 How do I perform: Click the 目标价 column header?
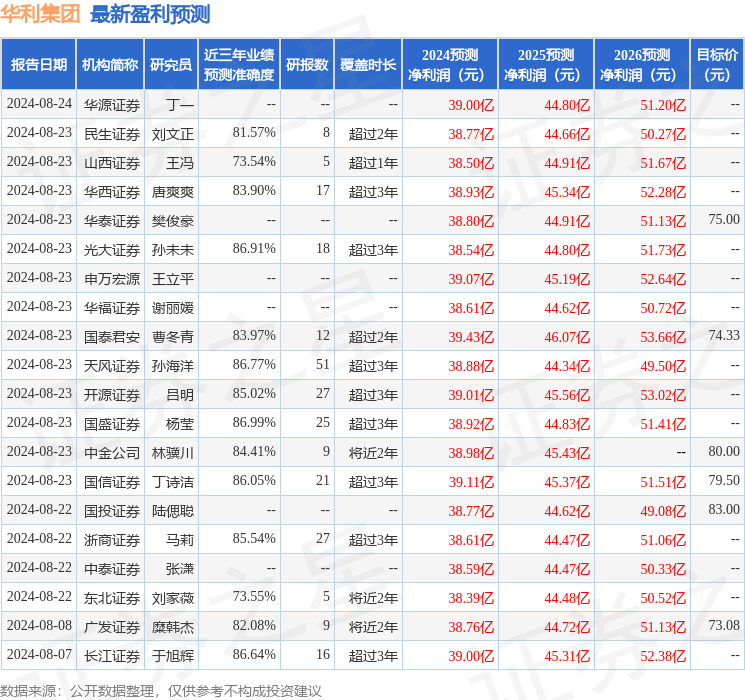[x=717, y=65]
